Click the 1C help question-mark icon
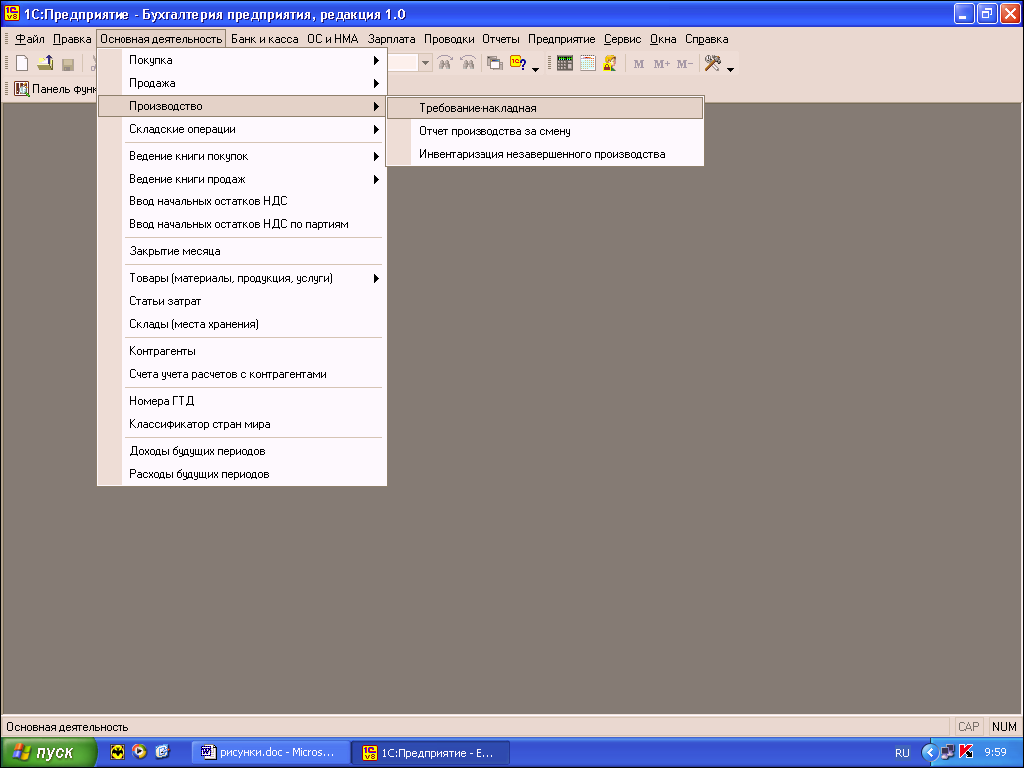The width and height of the screenshot is (1024, 768). pyautogui.click(x=518, y=63)
